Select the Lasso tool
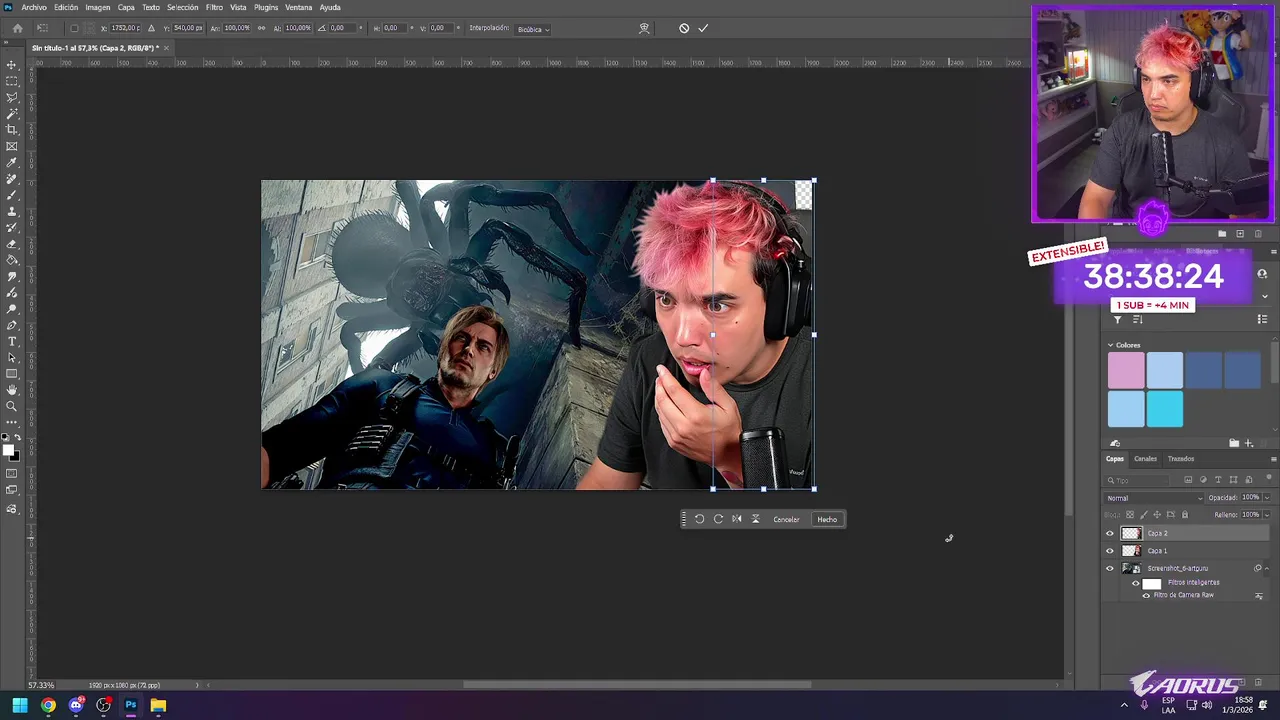Screen dimensions: 1280x720 (x=12, y=97)
